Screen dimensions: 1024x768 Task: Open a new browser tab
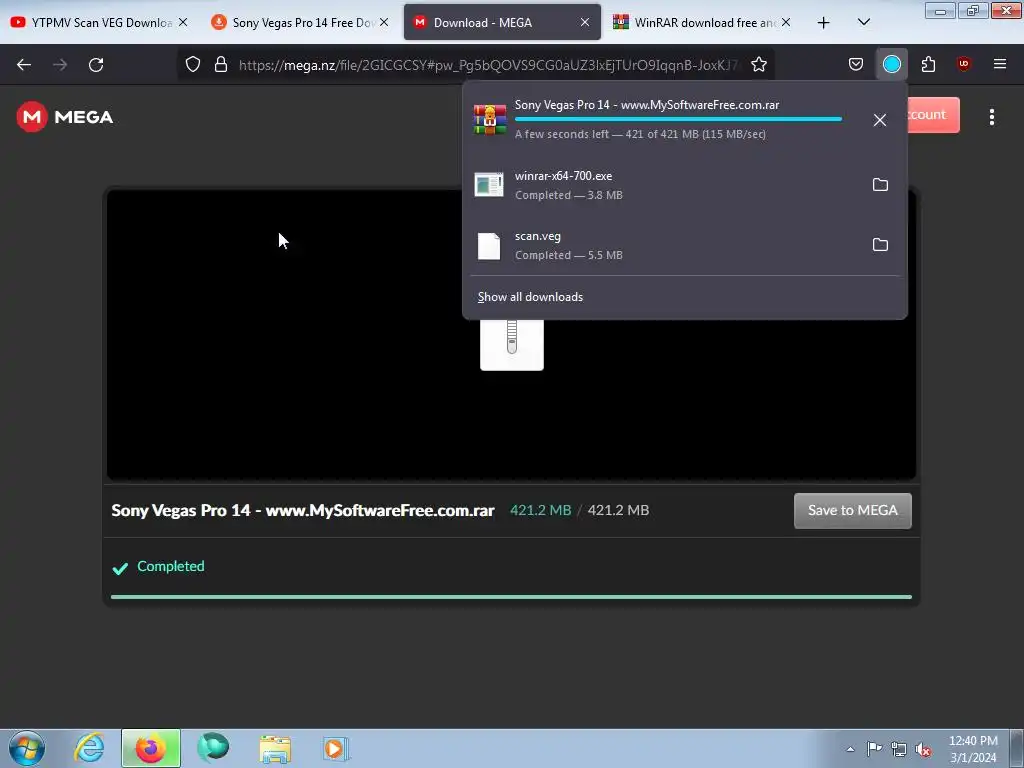[x=824, y=23]
